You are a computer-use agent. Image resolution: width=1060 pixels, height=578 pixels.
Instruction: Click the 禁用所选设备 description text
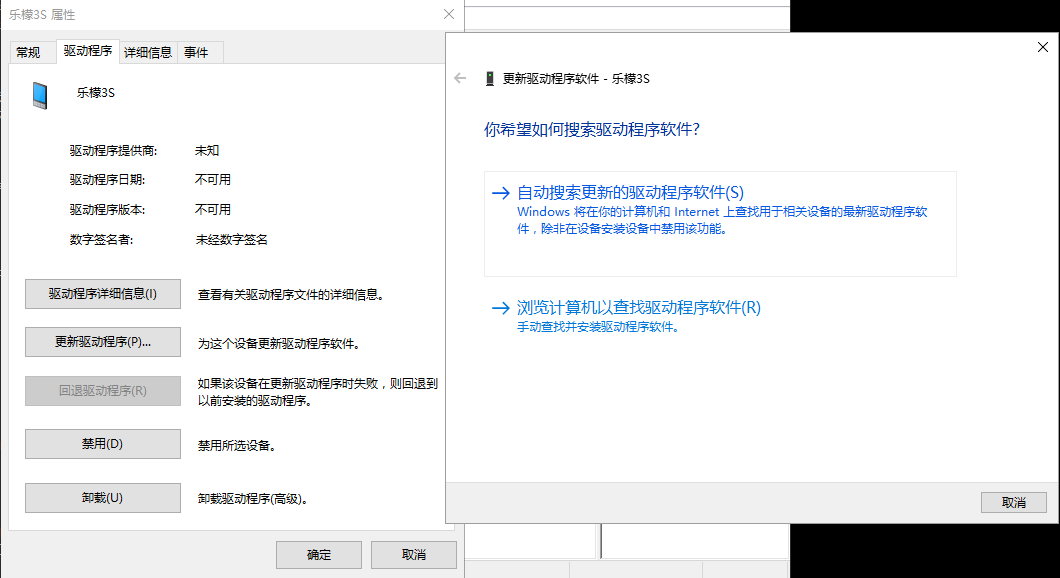pos(237,445)
